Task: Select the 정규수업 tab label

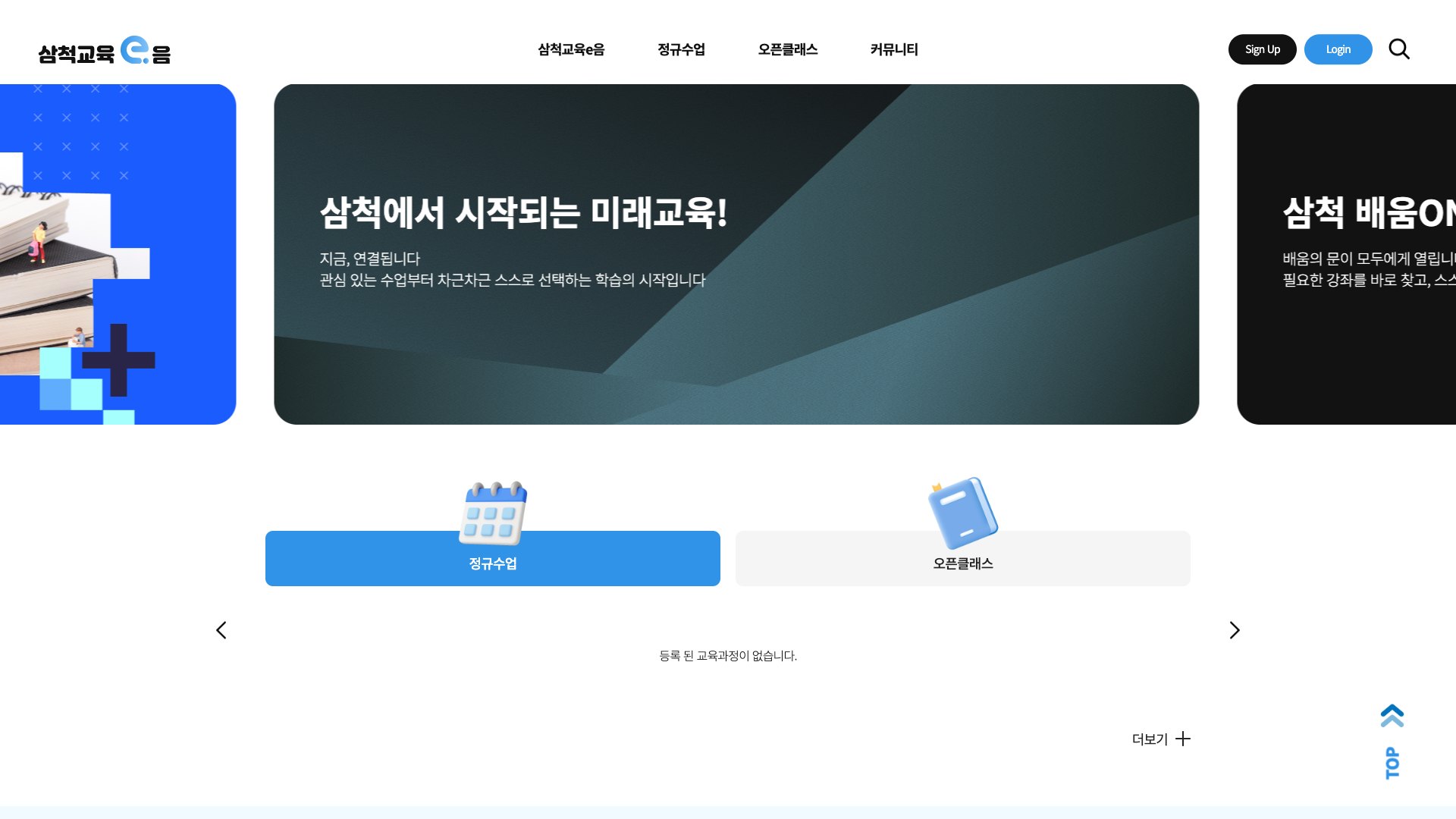Action: 493,563
